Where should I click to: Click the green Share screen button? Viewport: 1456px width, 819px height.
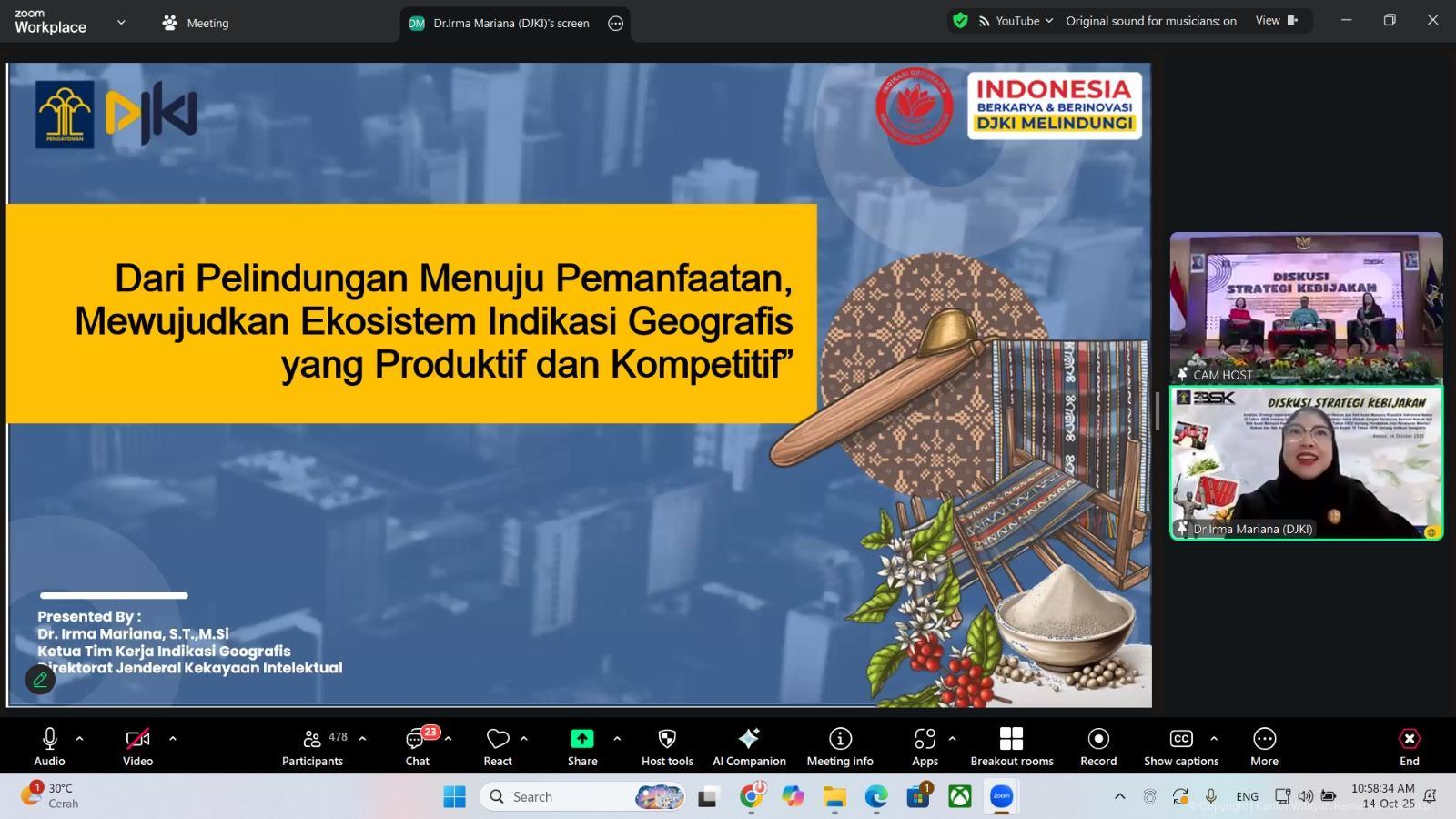point(582,746)
